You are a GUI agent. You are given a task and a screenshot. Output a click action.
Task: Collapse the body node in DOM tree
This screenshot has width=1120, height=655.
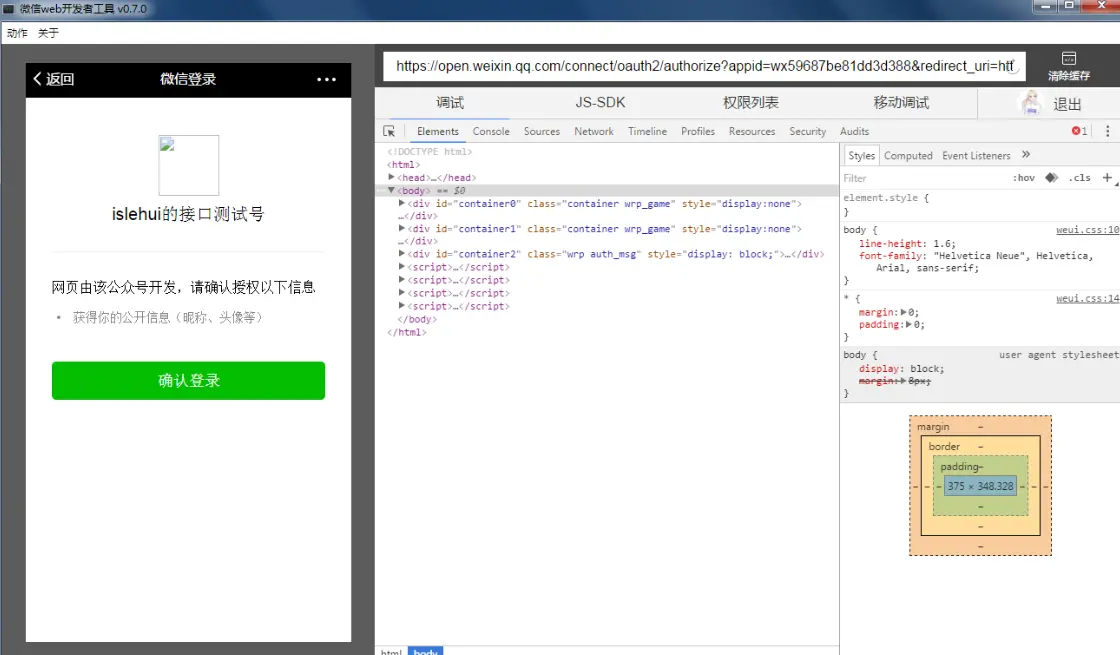click(391, 191)
